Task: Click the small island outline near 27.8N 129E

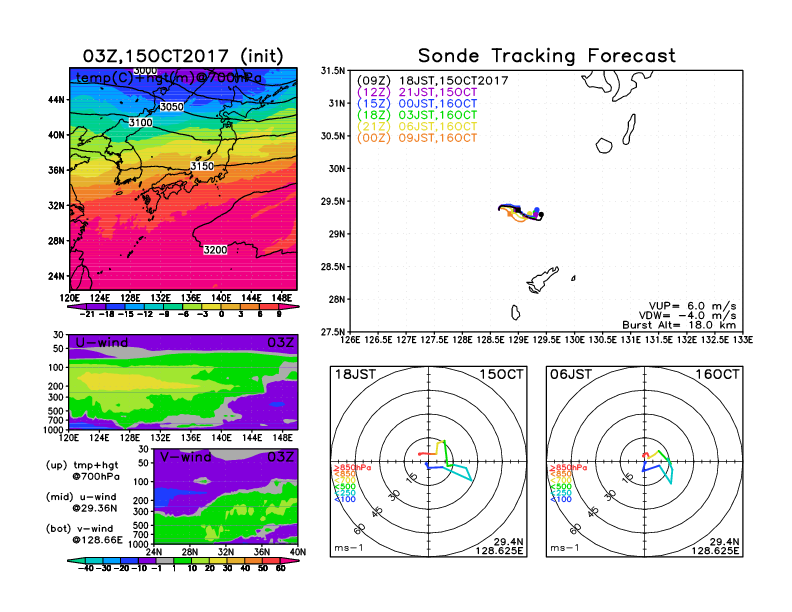Action: click(x=515, y=312)
